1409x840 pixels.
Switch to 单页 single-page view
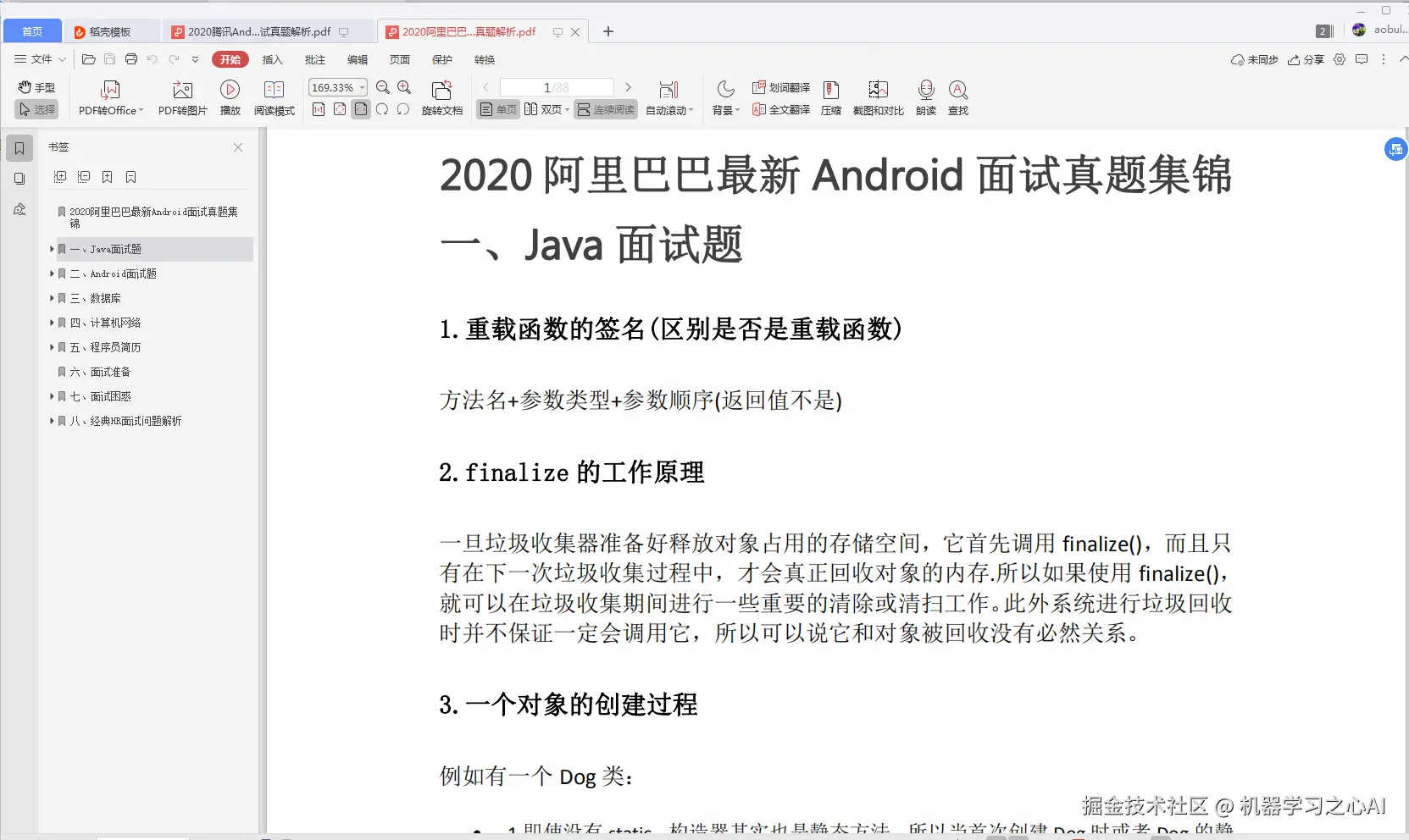click(498, 109)
